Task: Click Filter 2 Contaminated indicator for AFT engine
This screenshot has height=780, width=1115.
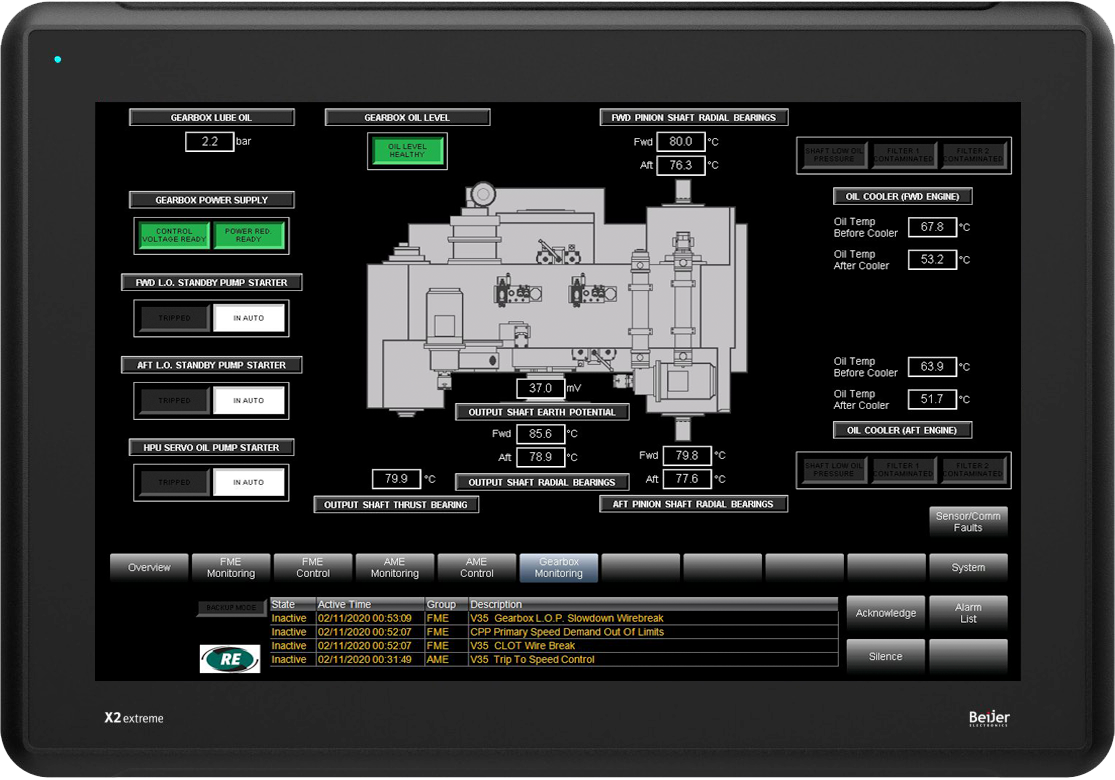Action: (x=975, y=470)
